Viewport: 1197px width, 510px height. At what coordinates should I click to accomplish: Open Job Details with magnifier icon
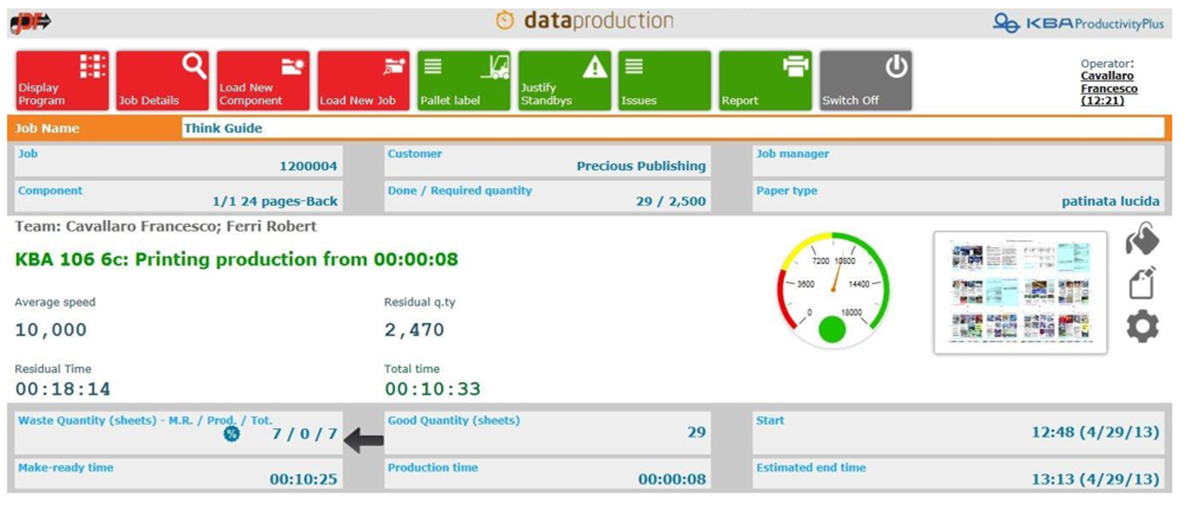coord(162,81)
